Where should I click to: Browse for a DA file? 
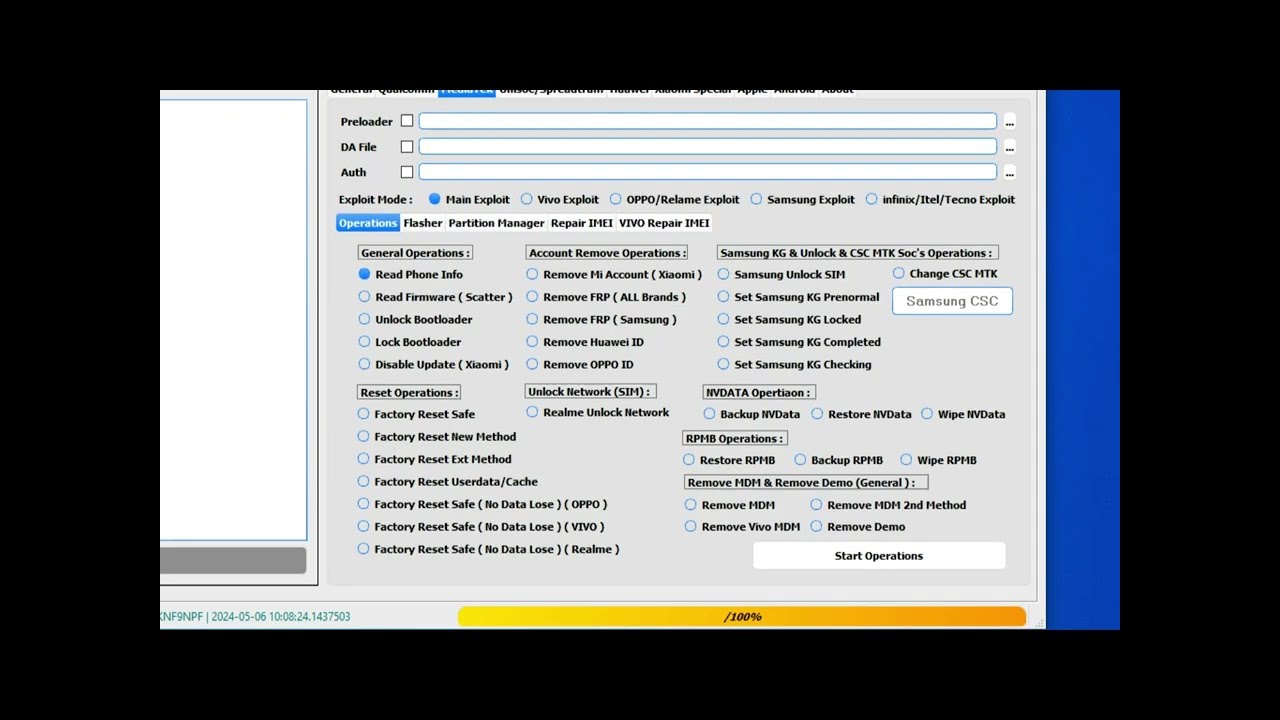1009,147
